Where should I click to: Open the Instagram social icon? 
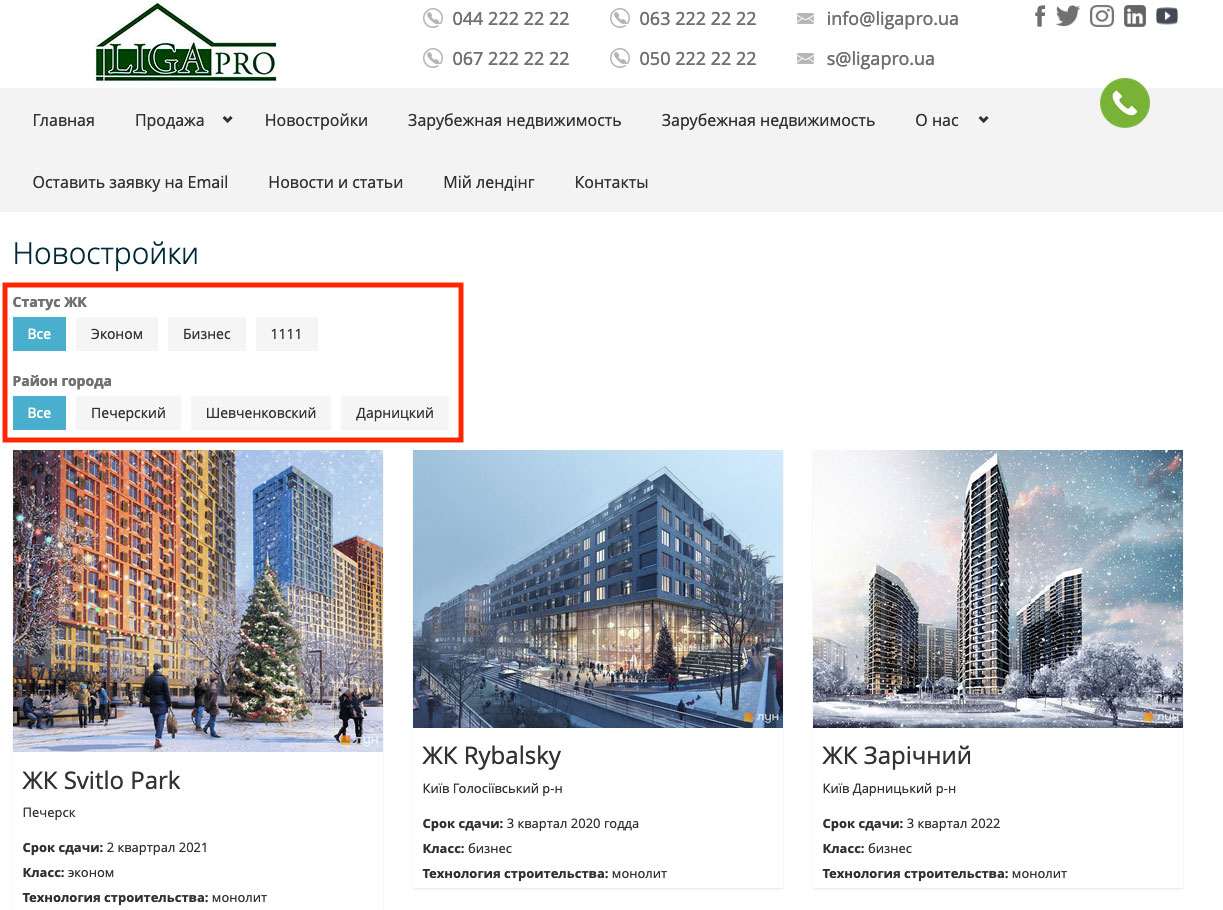(1102, 16)
